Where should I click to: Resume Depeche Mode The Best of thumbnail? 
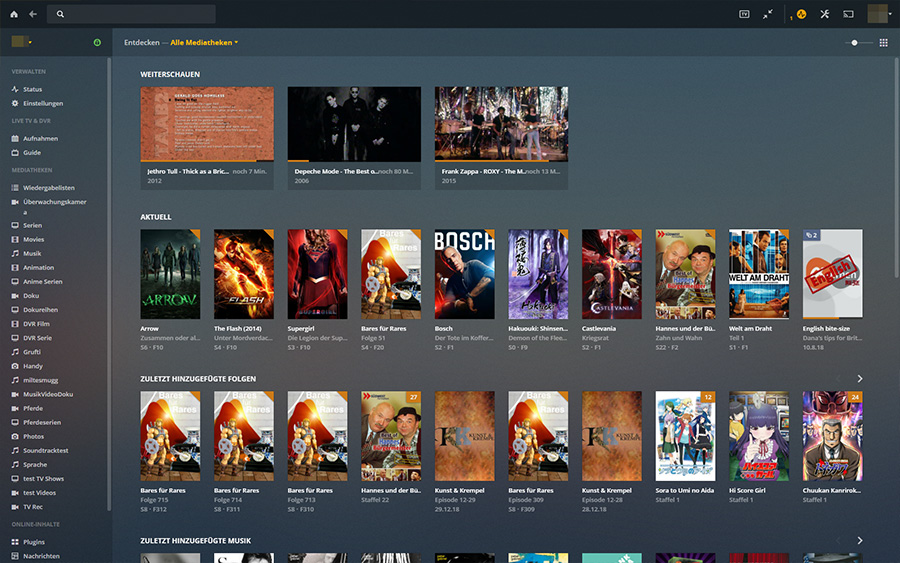(354, 124)
